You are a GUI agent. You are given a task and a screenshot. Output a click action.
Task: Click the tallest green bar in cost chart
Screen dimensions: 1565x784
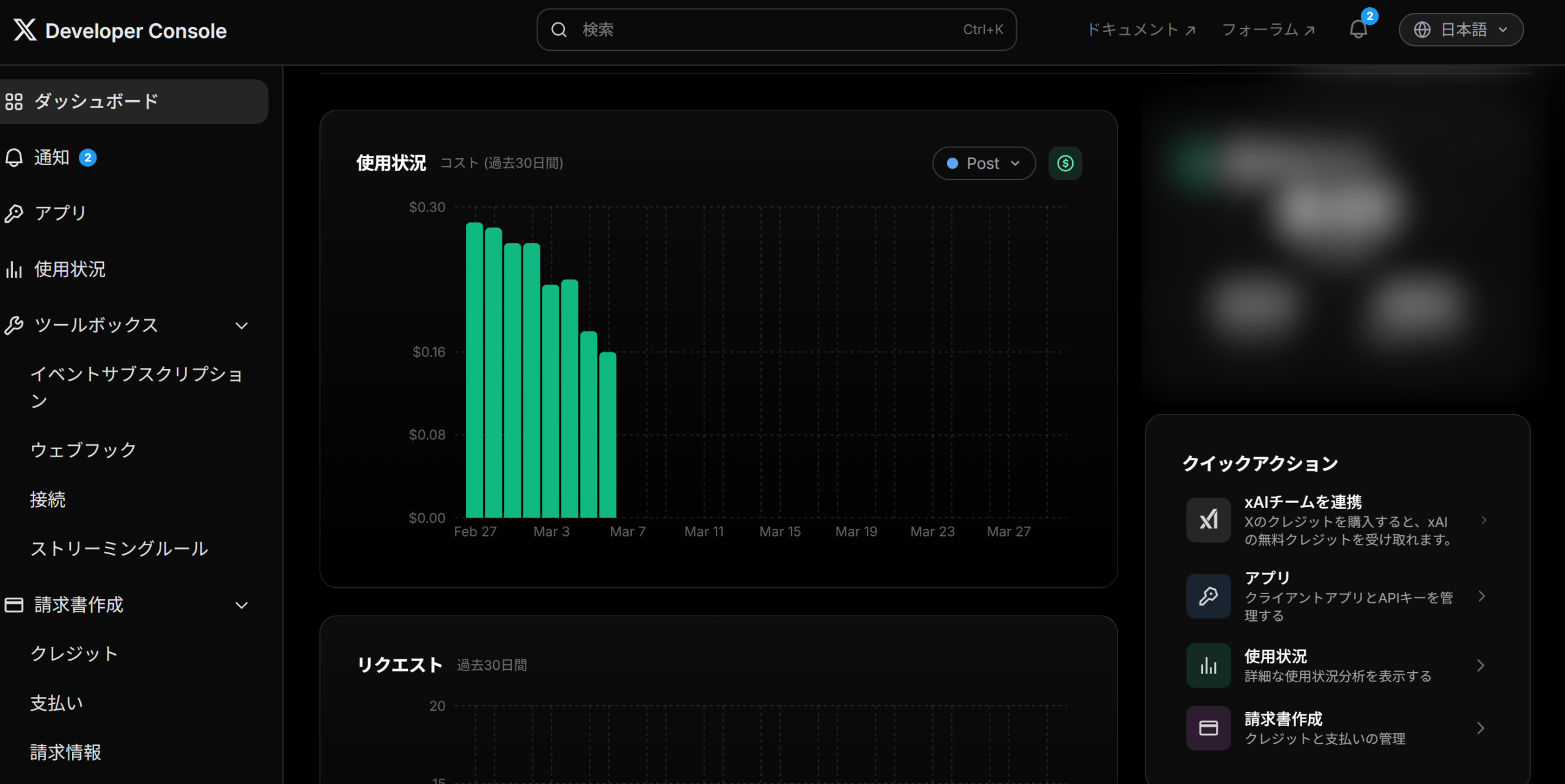[x=474, y=370]
